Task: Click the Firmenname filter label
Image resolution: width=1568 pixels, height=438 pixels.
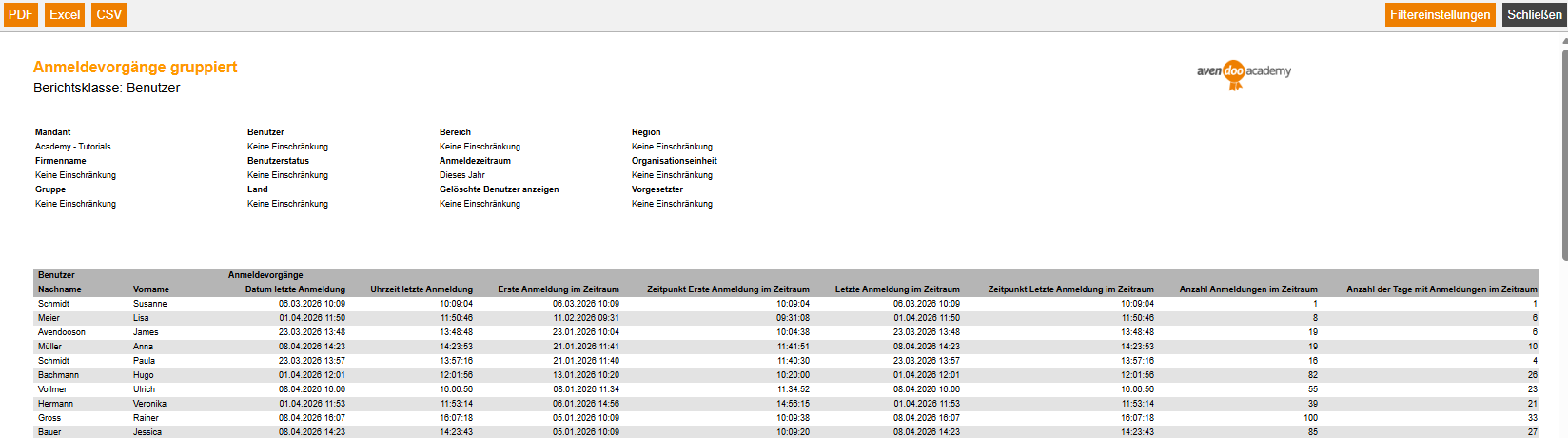Action: point(61,161)
